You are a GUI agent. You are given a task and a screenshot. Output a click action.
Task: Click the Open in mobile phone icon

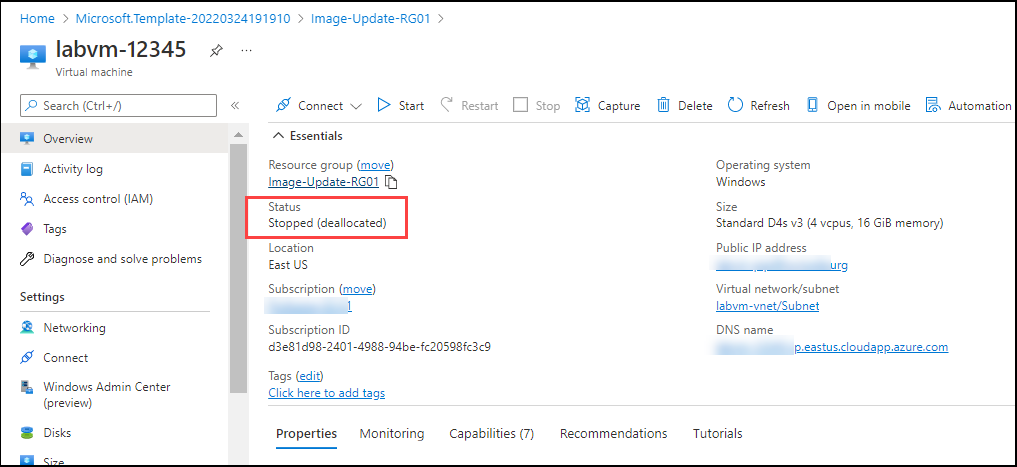click(x=812, y=105)
